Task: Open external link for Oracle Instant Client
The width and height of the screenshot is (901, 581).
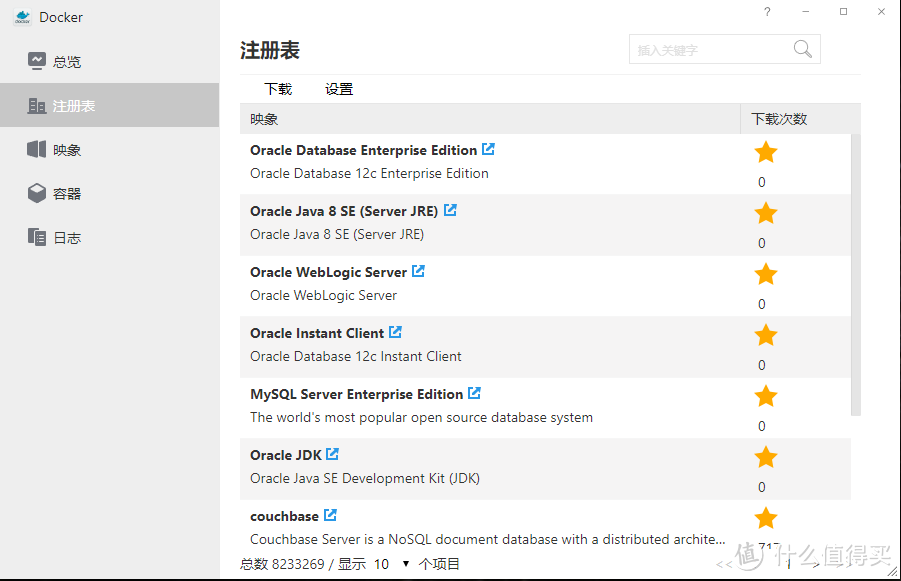Action: 395,332
